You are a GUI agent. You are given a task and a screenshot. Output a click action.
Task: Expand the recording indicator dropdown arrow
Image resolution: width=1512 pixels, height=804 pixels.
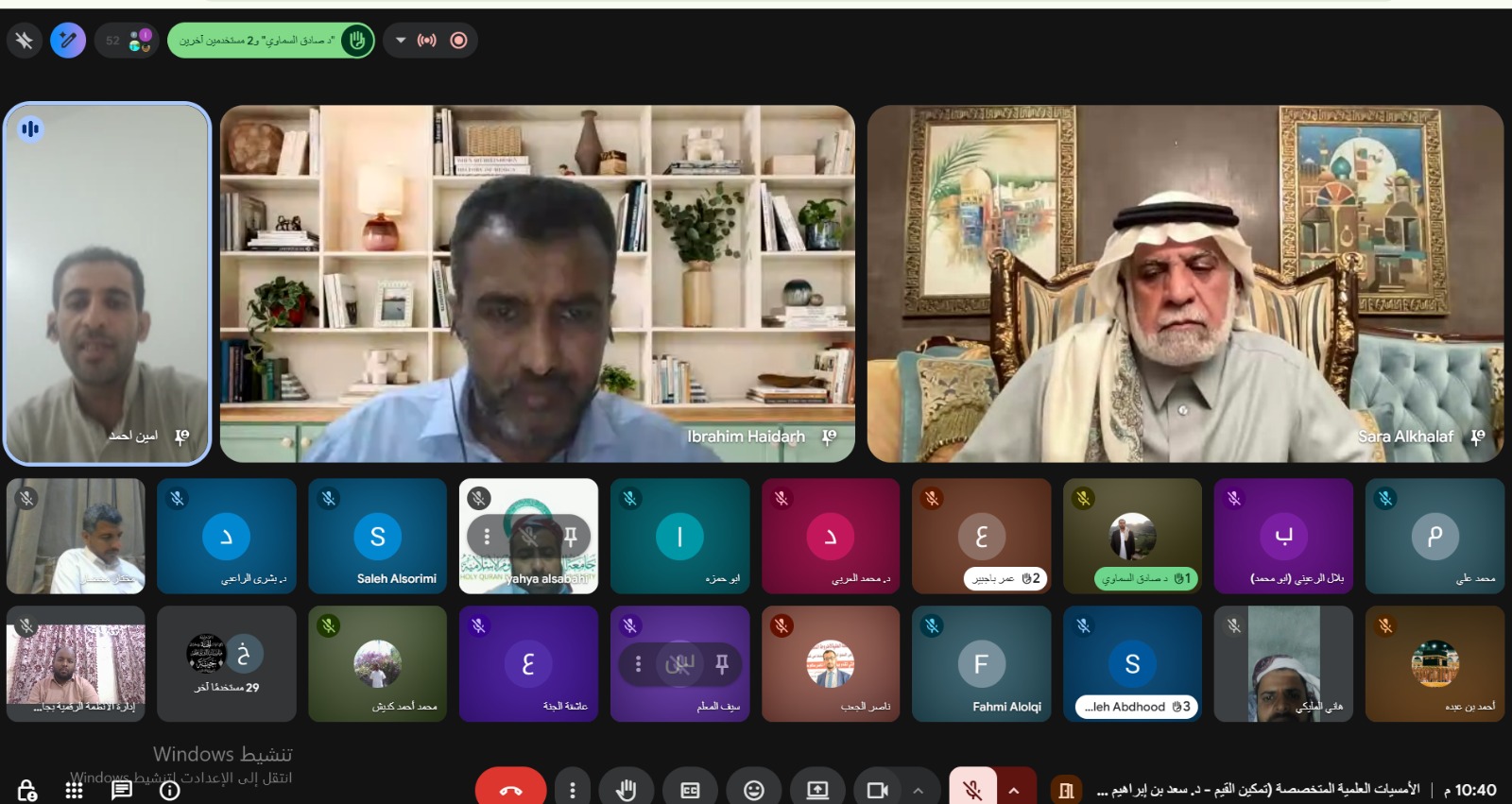[x=401, y=41]
